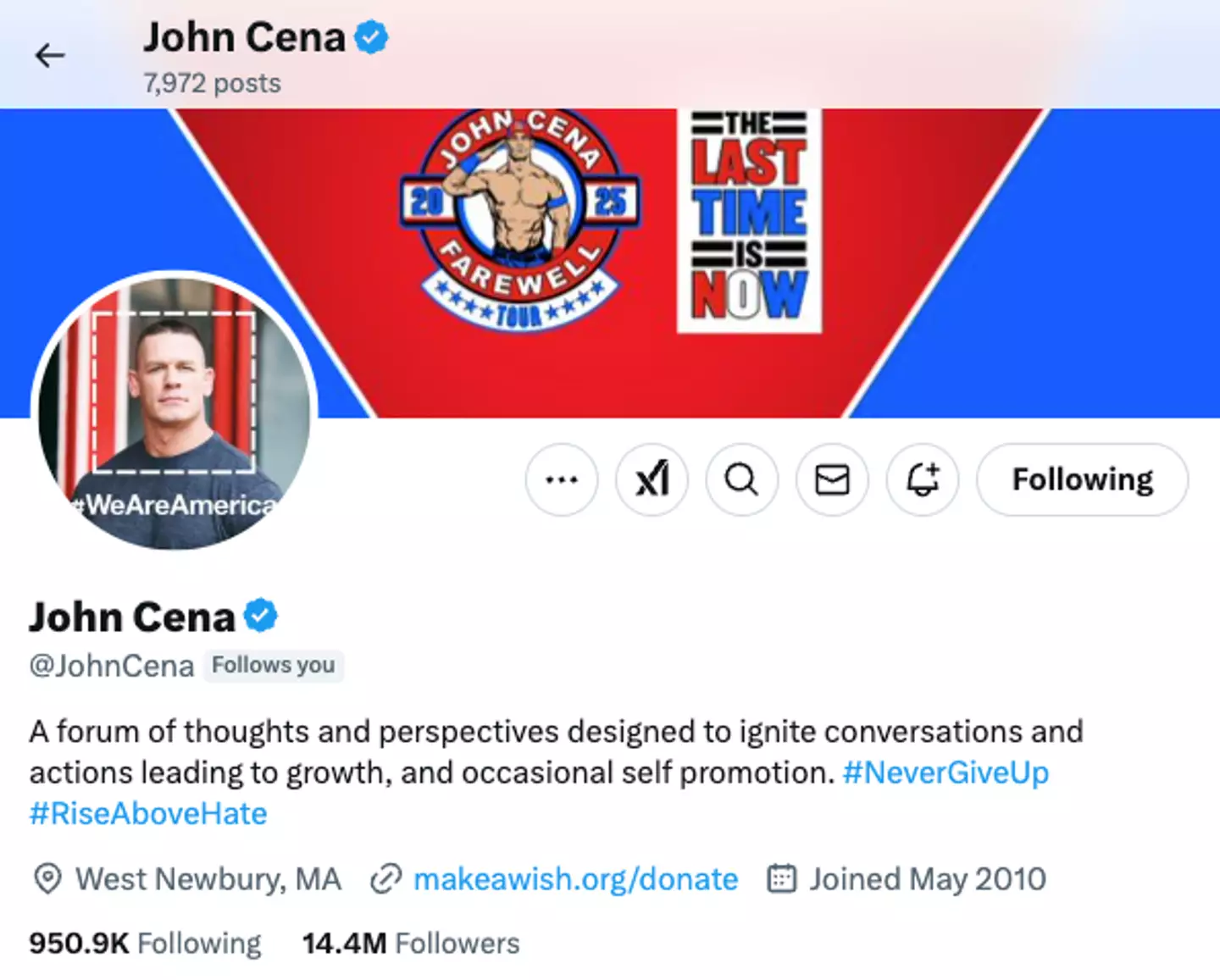Click the verified checkmark in top header
The image size is (1220, 980).
click(371, 38)
